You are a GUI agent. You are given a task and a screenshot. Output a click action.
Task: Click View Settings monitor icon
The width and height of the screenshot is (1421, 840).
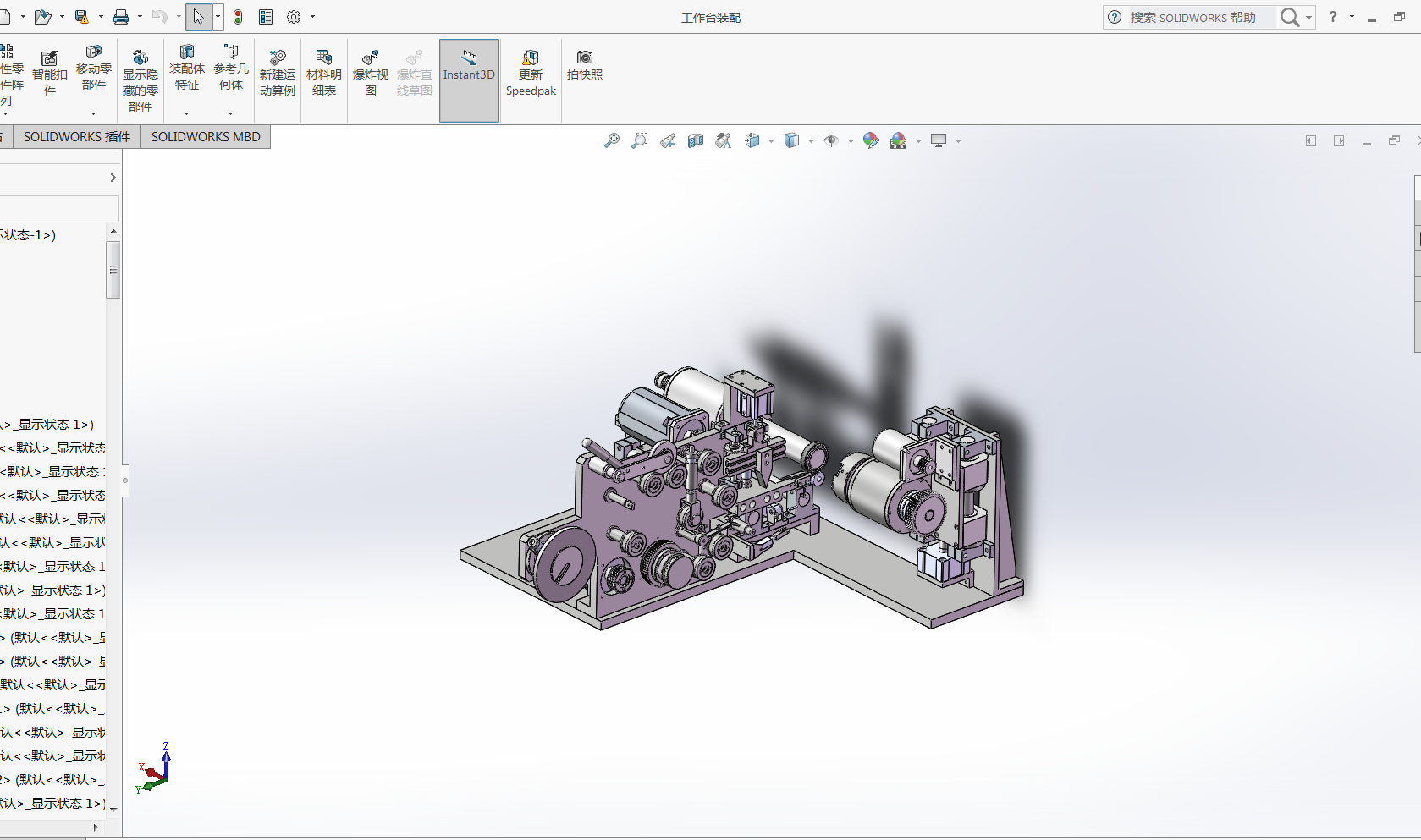pyautogui.click(x=939, y=140)
